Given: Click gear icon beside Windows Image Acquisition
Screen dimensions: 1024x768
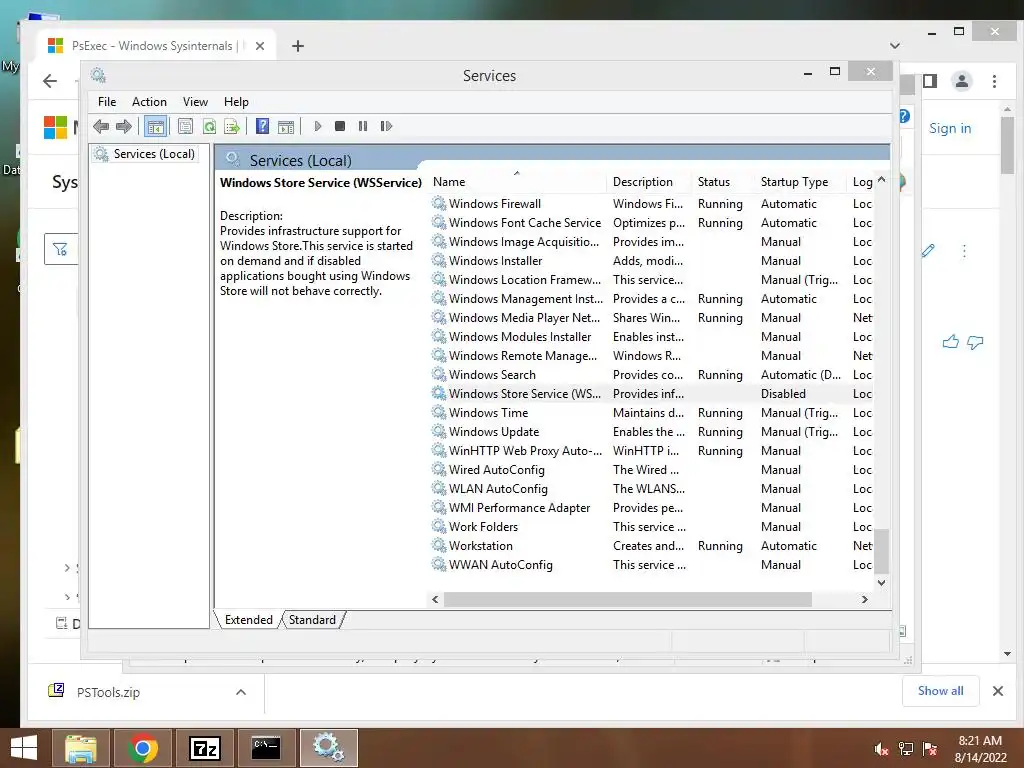Looking at the screenshot, I should [439, 242].
